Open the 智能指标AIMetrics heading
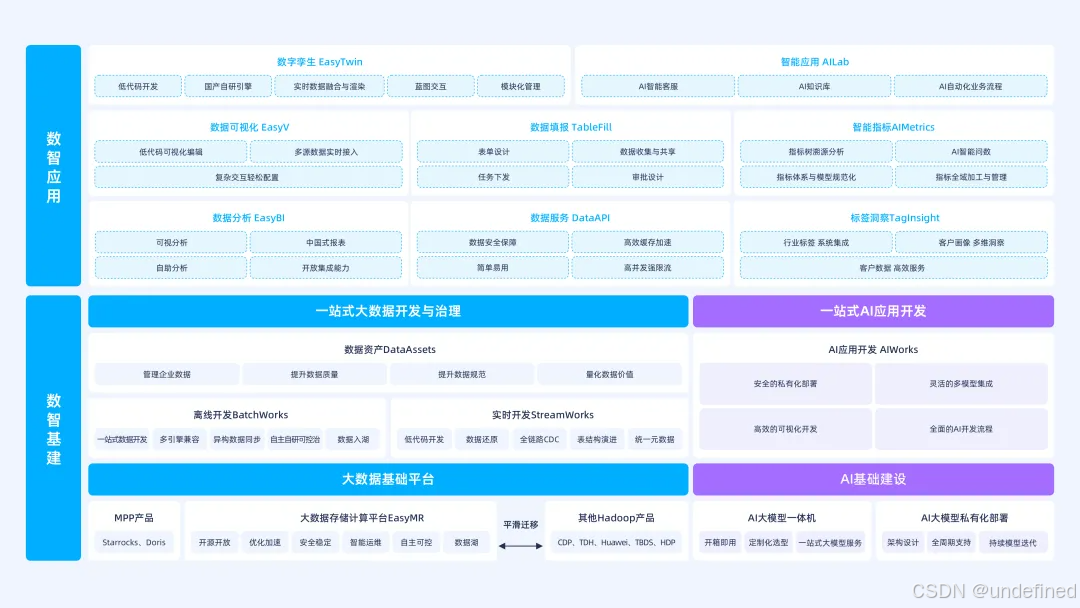 point(893,127)
